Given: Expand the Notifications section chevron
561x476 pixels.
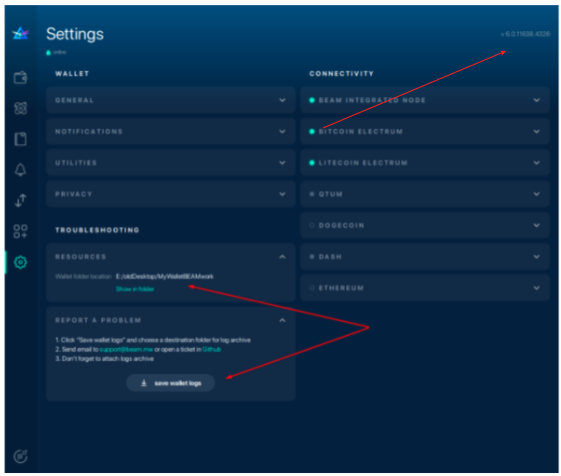Looking at the screenshot, I should click(x=282, y=132).
